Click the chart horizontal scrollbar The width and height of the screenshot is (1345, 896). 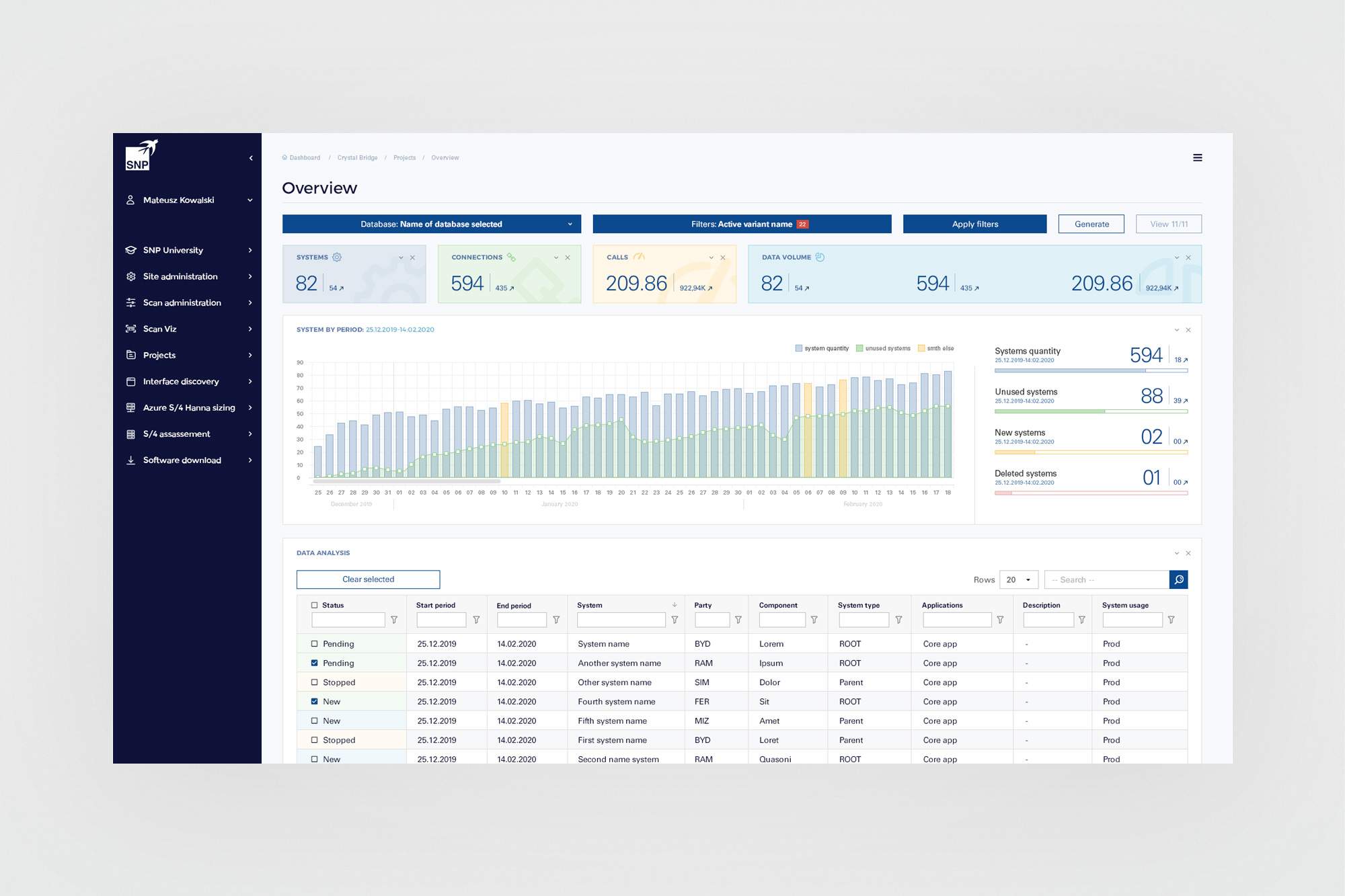(407, 481)
